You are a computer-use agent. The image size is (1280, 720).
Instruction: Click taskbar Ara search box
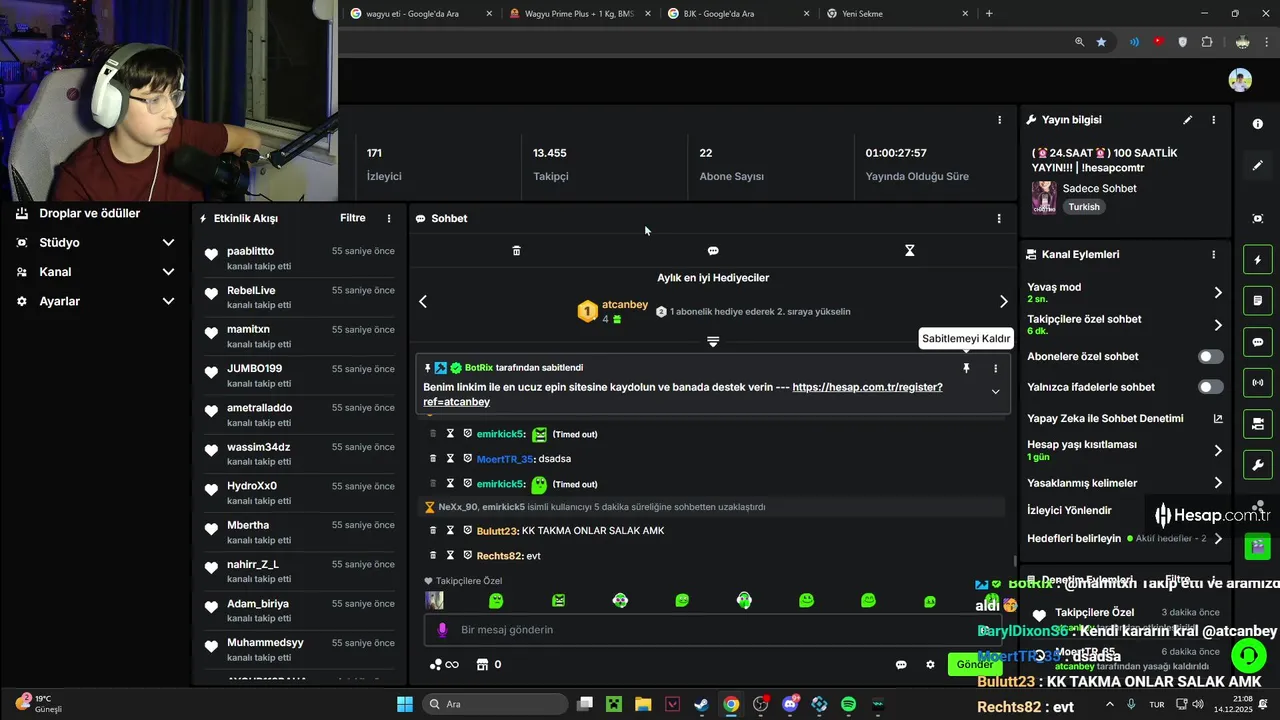click(x=495, y=704)
